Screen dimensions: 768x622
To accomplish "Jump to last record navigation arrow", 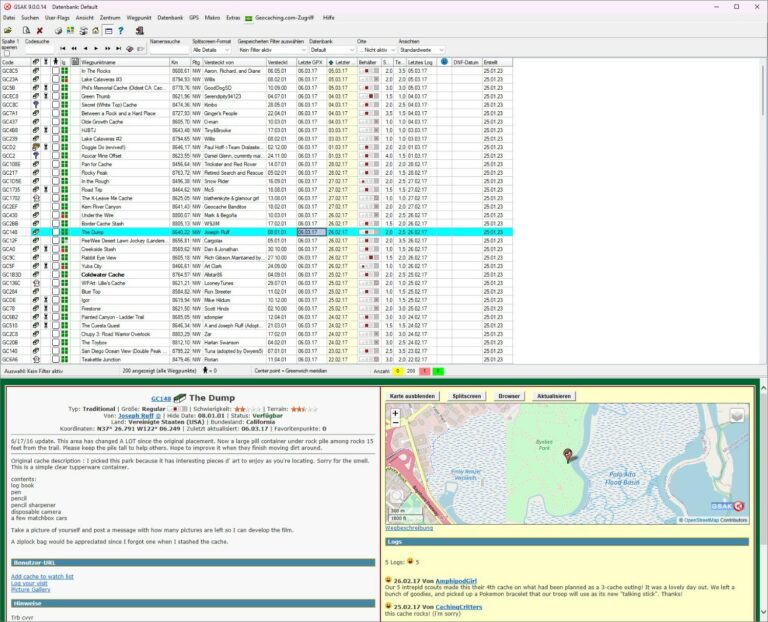I will pos(119,49).
